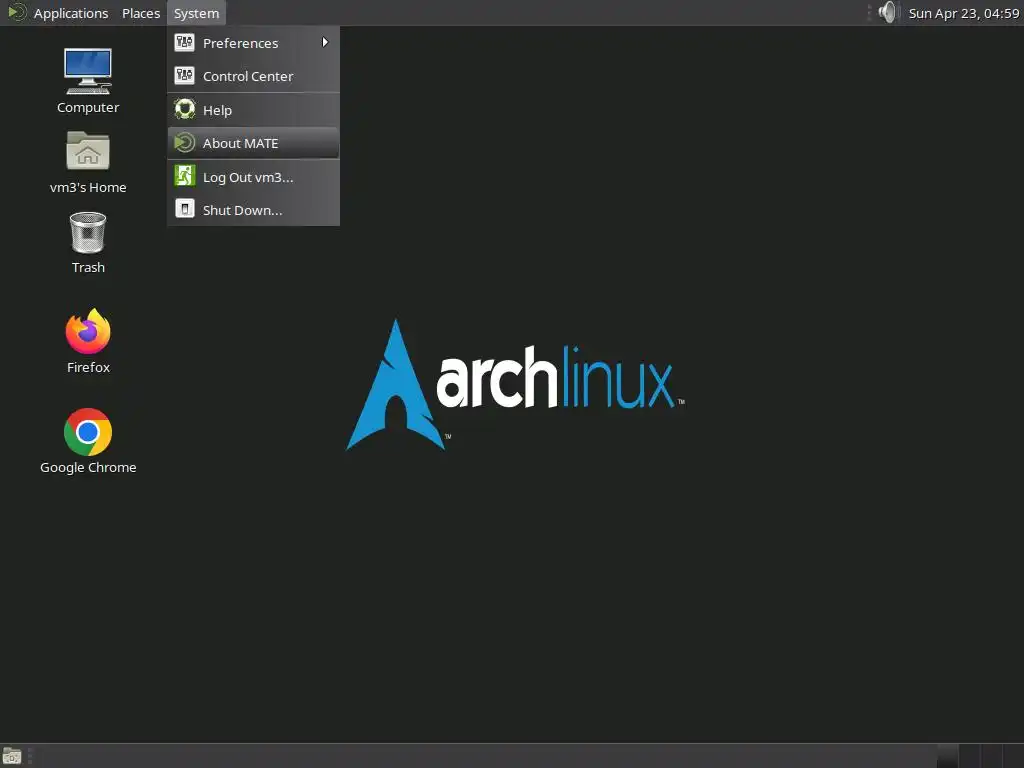Image resolution: width=1024 pixels, height=768 pixels.
Task: Select the vm3's Home folder icon
Action: 88,162
